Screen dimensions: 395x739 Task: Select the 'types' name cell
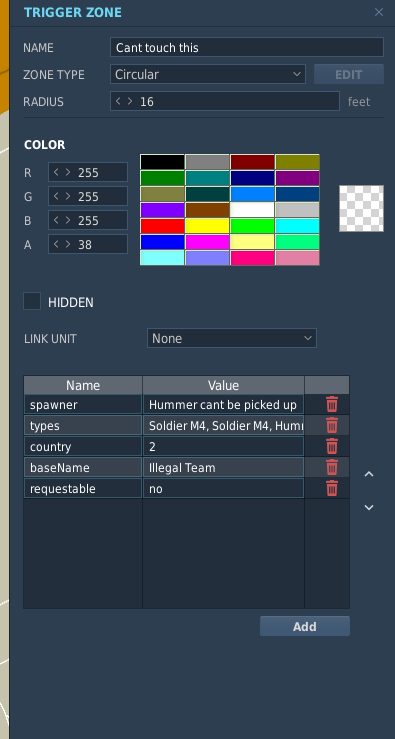pyautogui.click(x=83, y=425)
